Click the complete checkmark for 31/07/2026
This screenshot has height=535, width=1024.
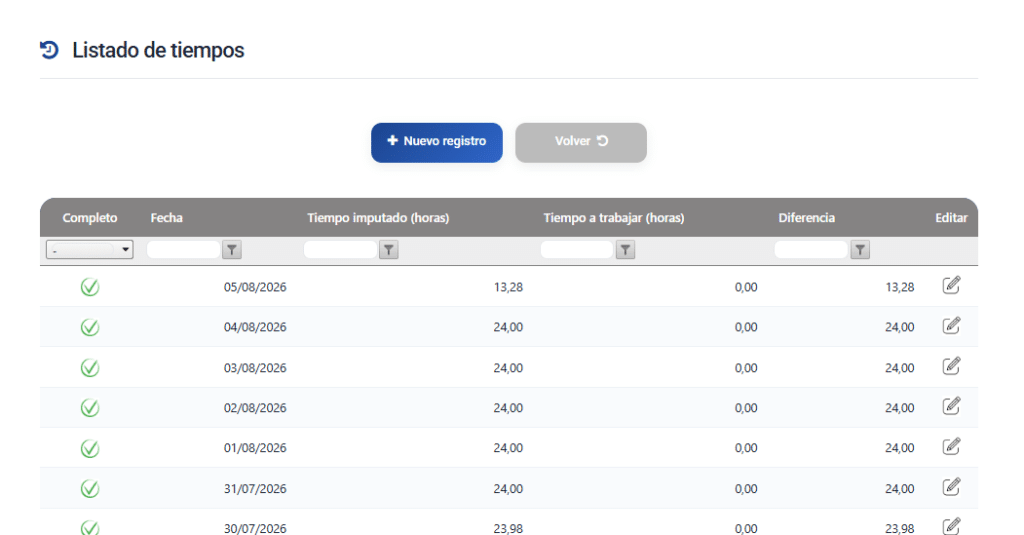[89, 489]
